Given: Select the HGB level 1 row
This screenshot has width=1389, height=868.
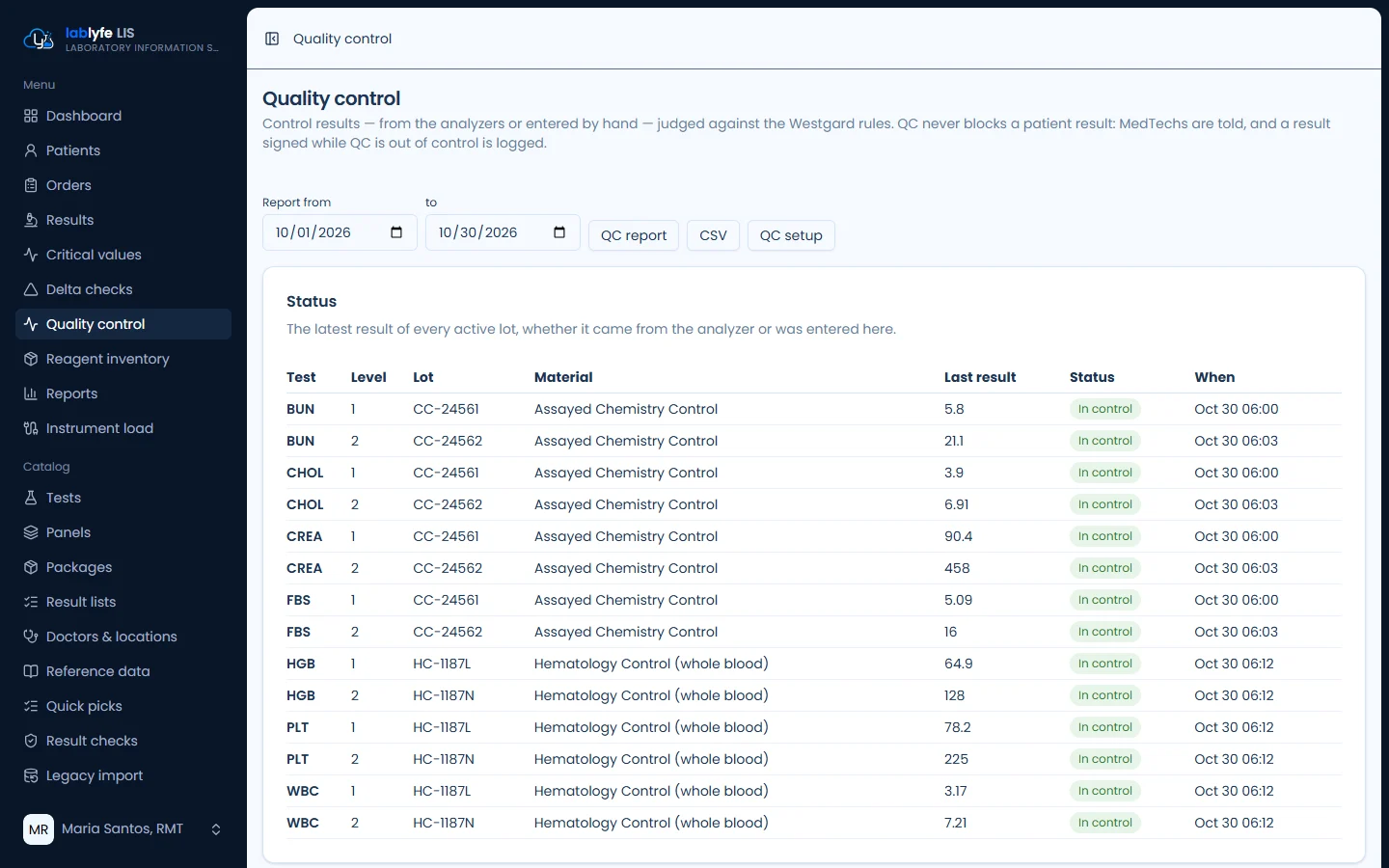Looking at the screenshot, I should pos(813,664).
